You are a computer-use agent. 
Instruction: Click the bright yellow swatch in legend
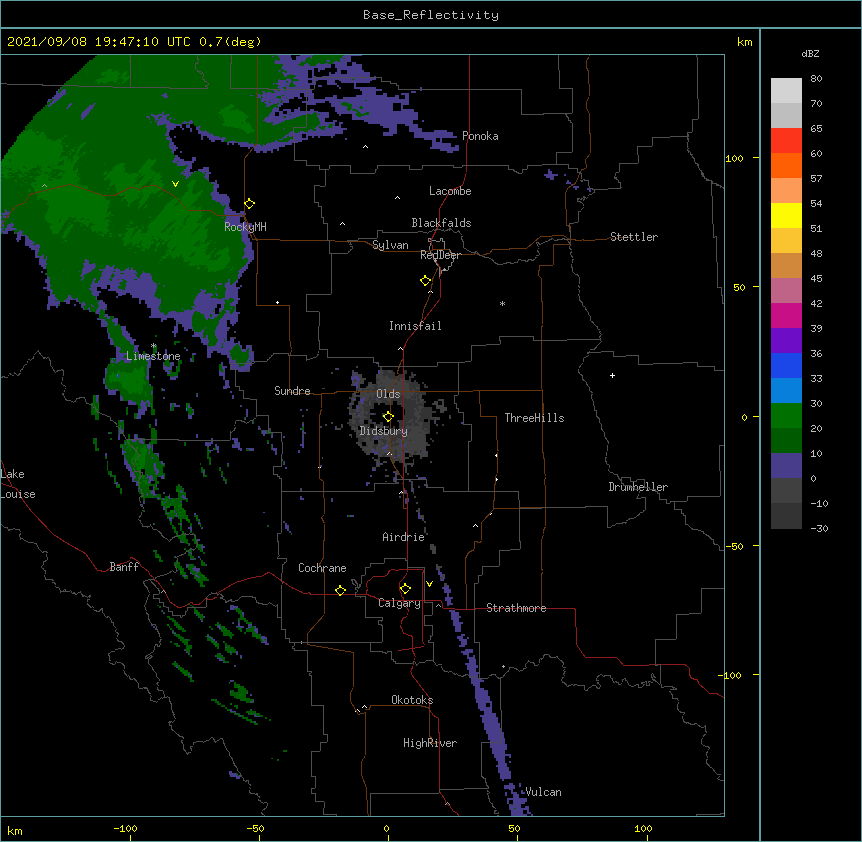click(x=786, y=215)
